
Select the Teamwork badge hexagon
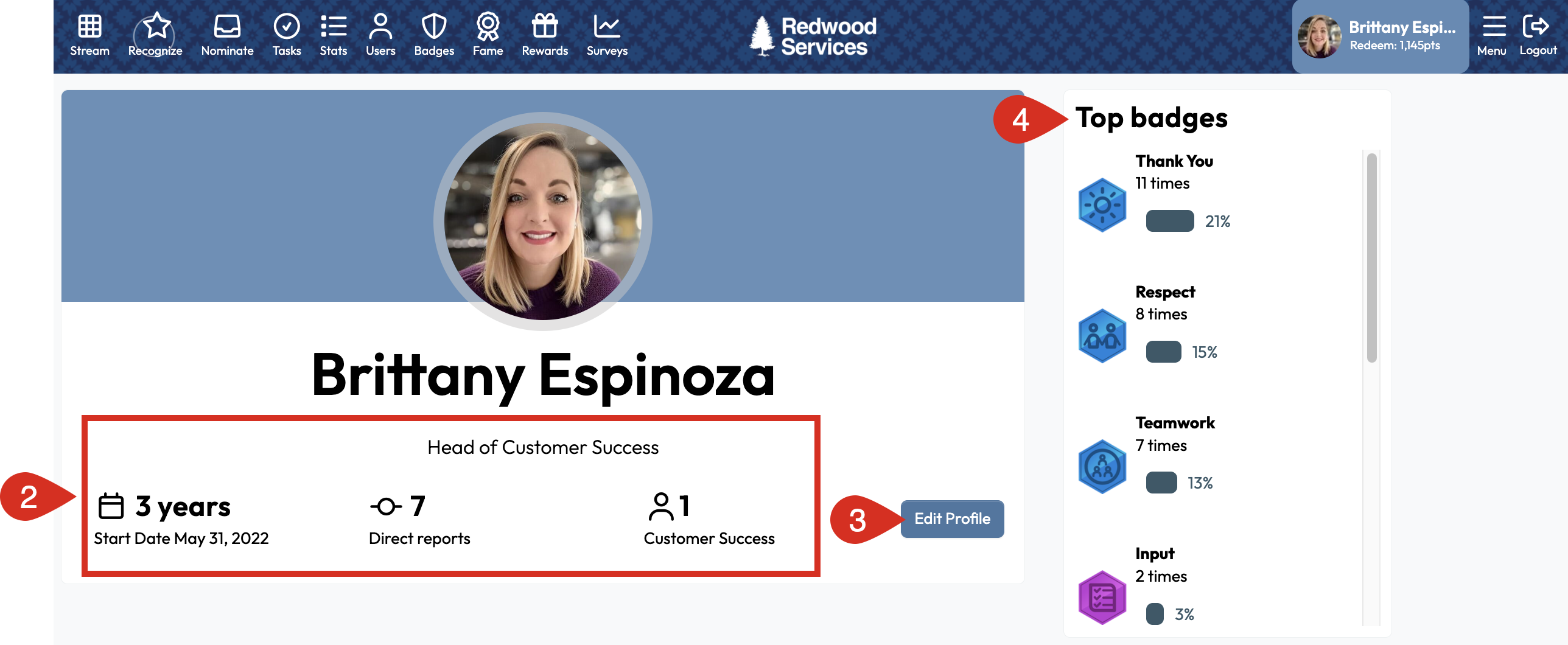1102,467
